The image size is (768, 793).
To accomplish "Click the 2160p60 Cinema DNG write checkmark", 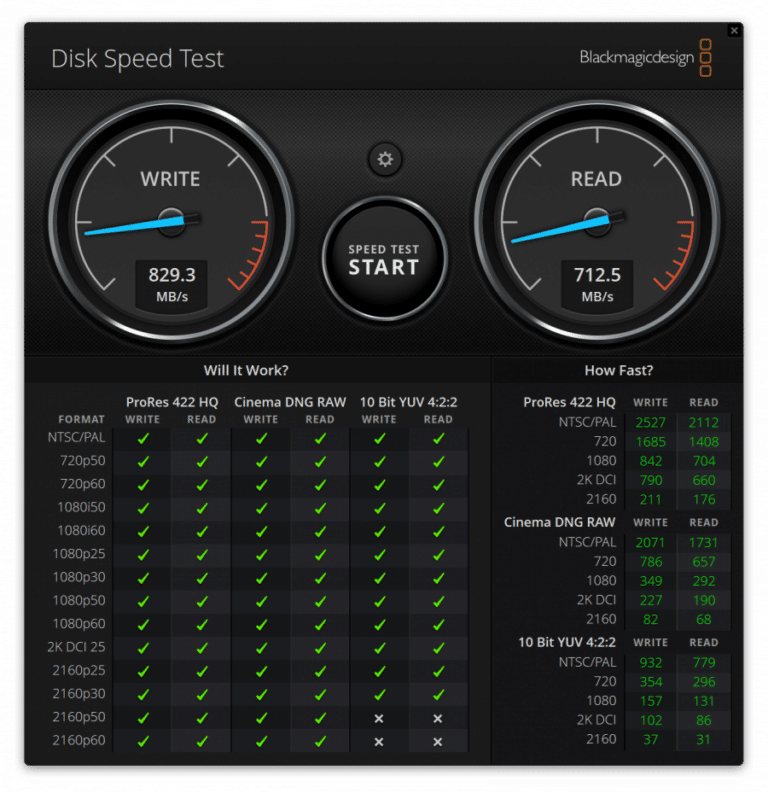I will click(x=261, y=741).
